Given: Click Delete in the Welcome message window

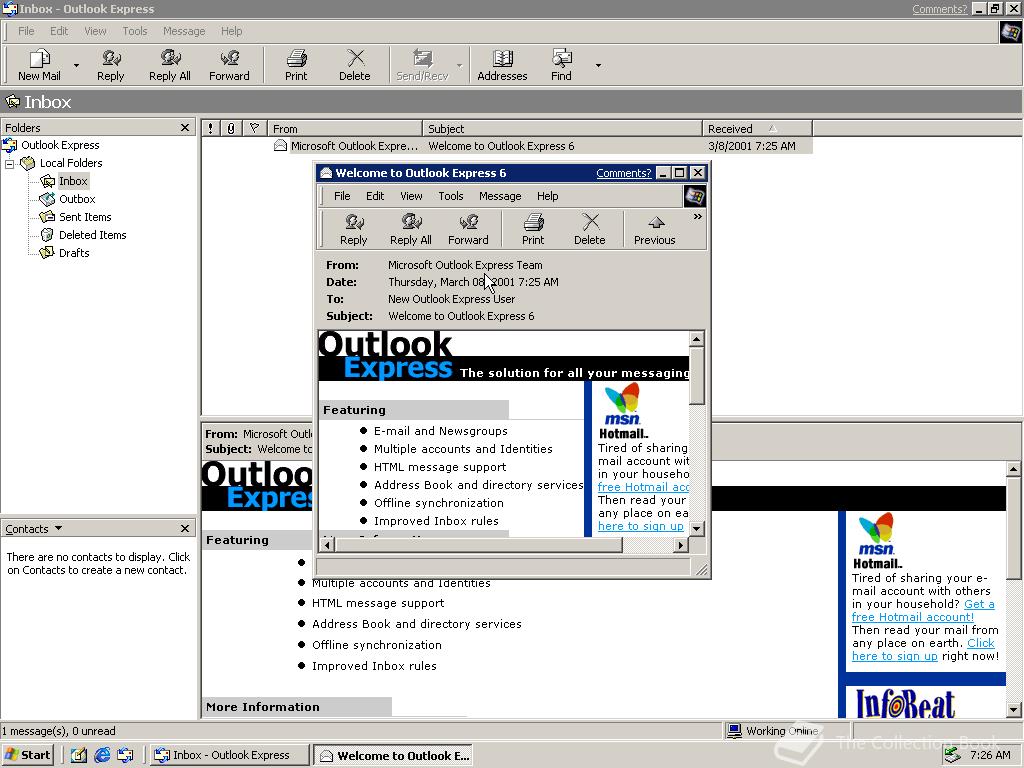Looking at the screenshot, I should click(590, 229).
